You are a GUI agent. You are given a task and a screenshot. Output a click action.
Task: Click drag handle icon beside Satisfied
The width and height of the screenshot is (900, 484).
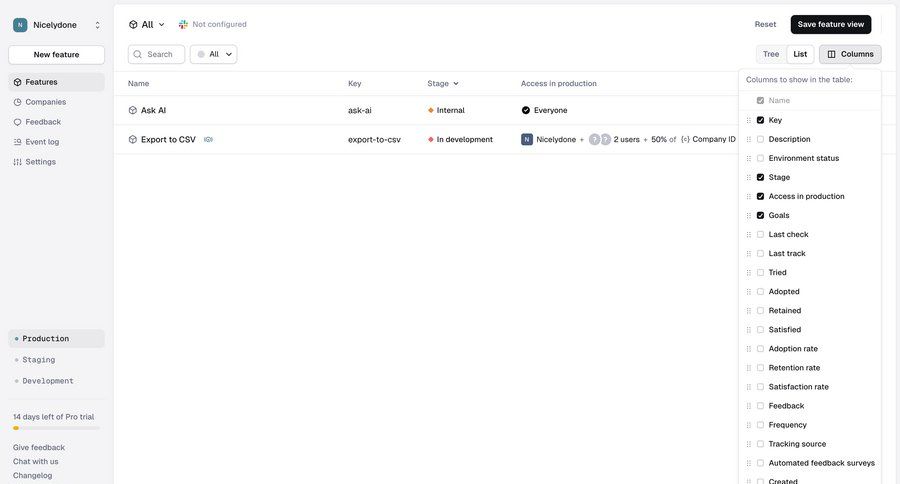748,330
